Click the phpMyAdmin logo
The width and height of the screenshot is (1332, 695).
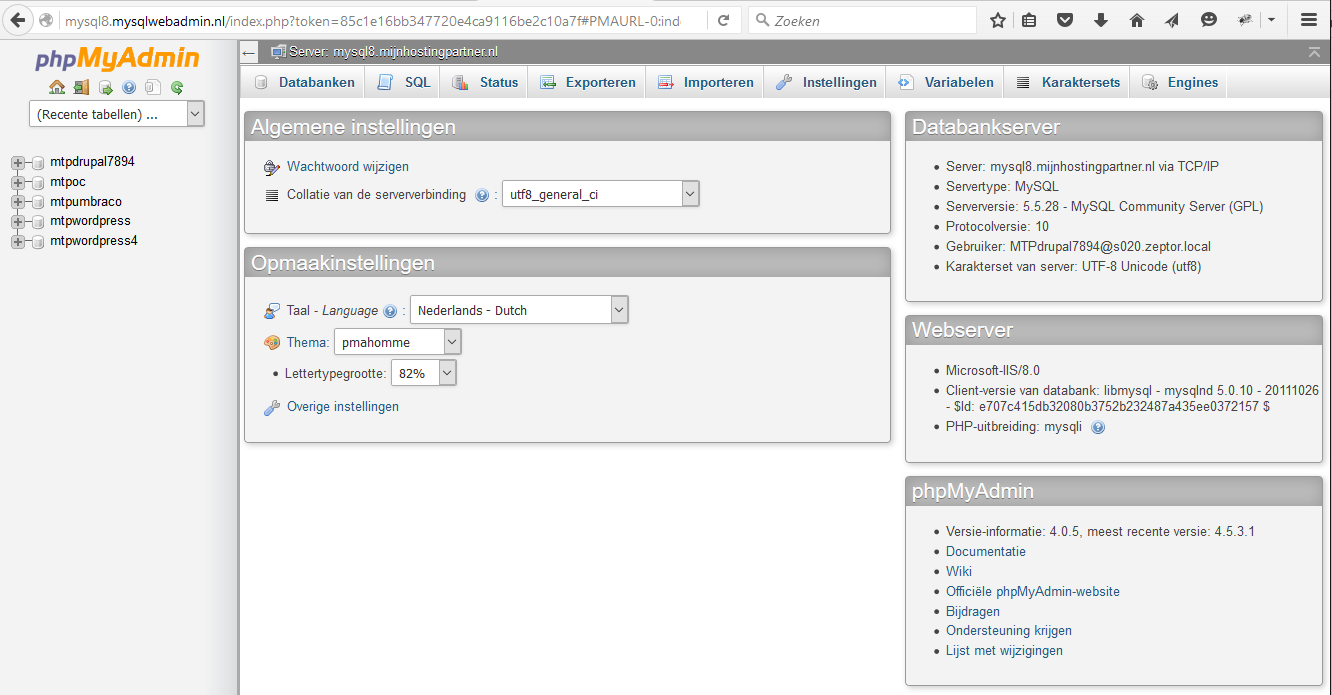point(118,58)
